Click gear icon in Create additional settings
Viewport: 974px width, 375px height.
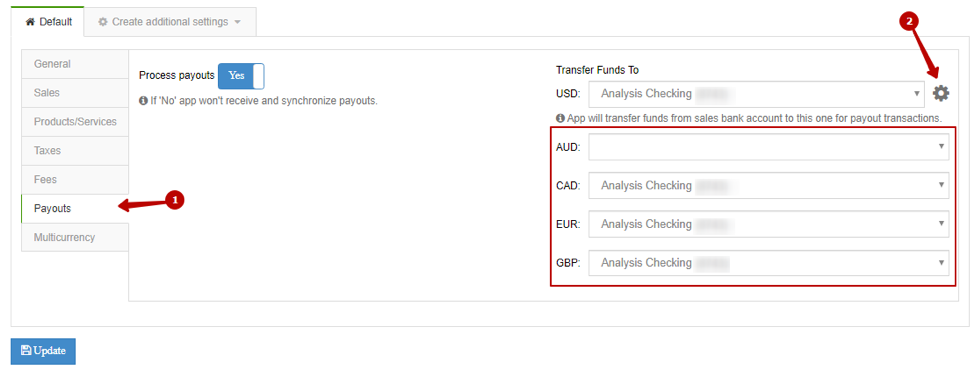(x=103, y=22)
